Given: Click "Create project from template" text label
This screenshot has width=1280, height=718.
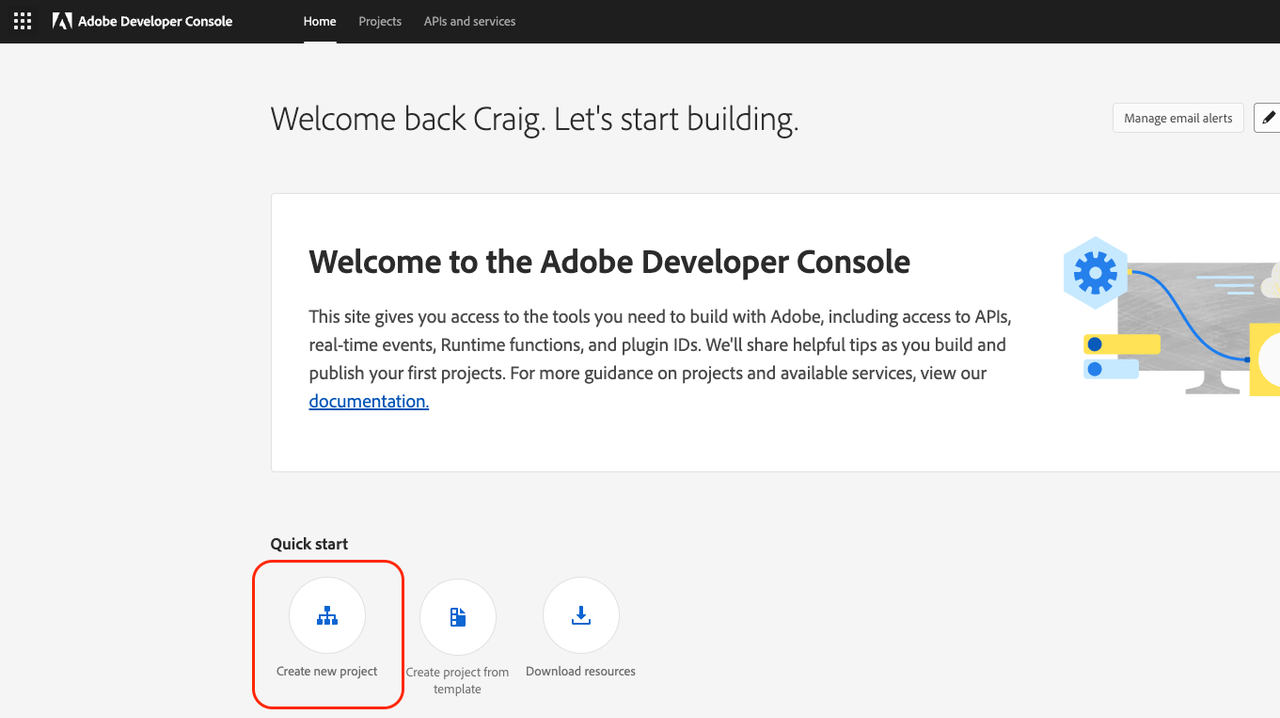Looking at the screenshot, I should tap(458, 680).
